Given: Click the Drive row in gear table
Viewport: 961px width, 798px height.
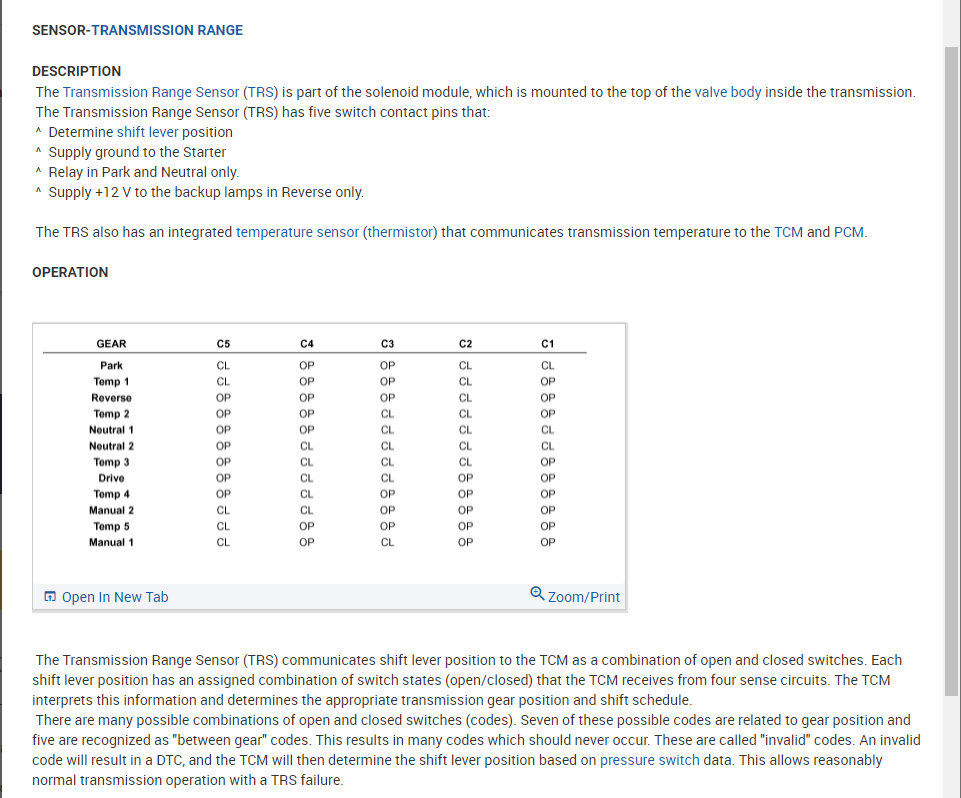Looking at the screenshot, I should coord(111,478).
